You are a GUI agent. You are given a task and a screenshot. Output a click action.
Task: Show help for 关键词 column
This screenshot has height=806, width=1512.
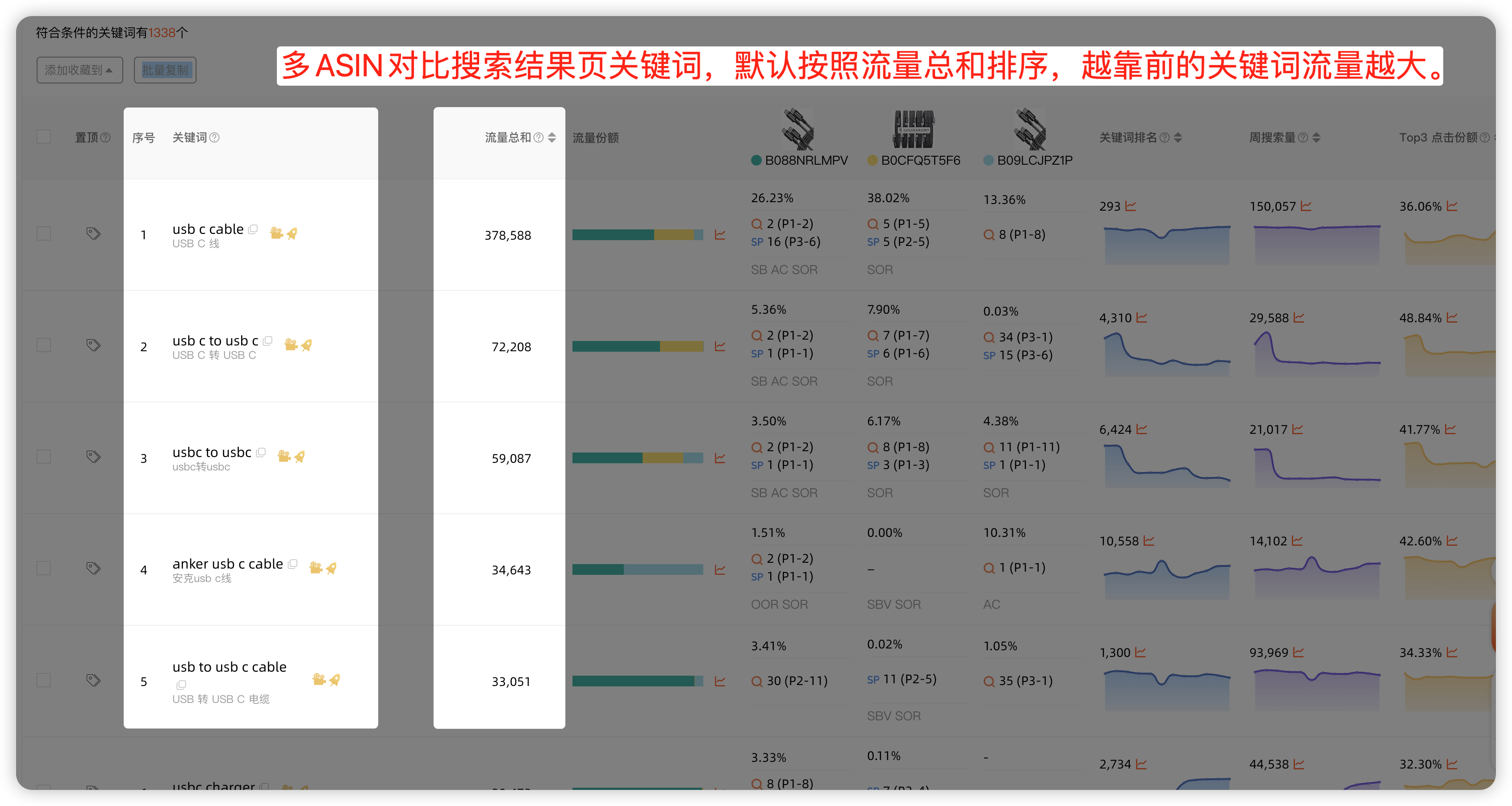coord(215,137)
